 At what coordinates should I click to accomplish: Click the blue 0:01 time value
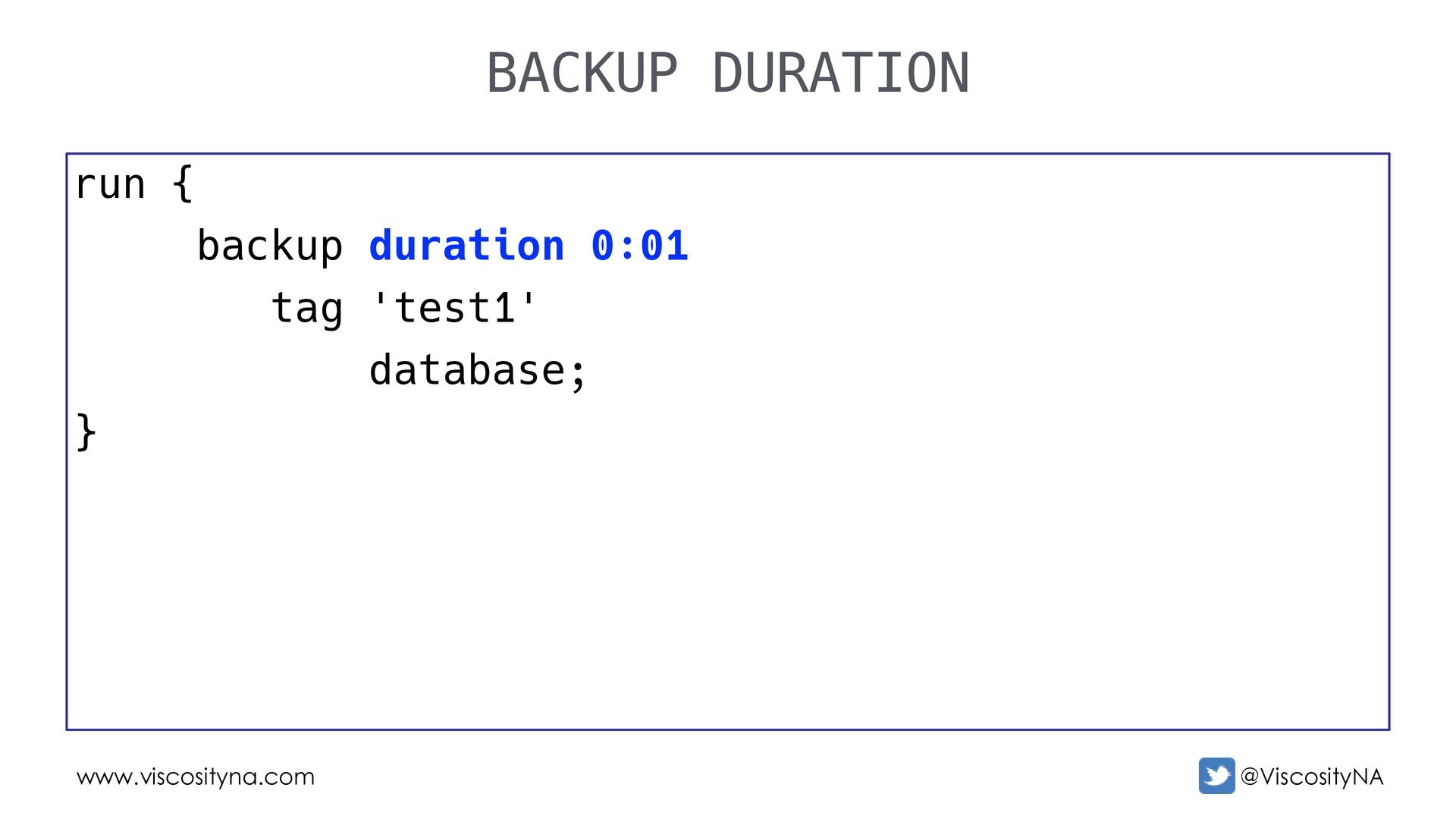(x=639, y=246)
